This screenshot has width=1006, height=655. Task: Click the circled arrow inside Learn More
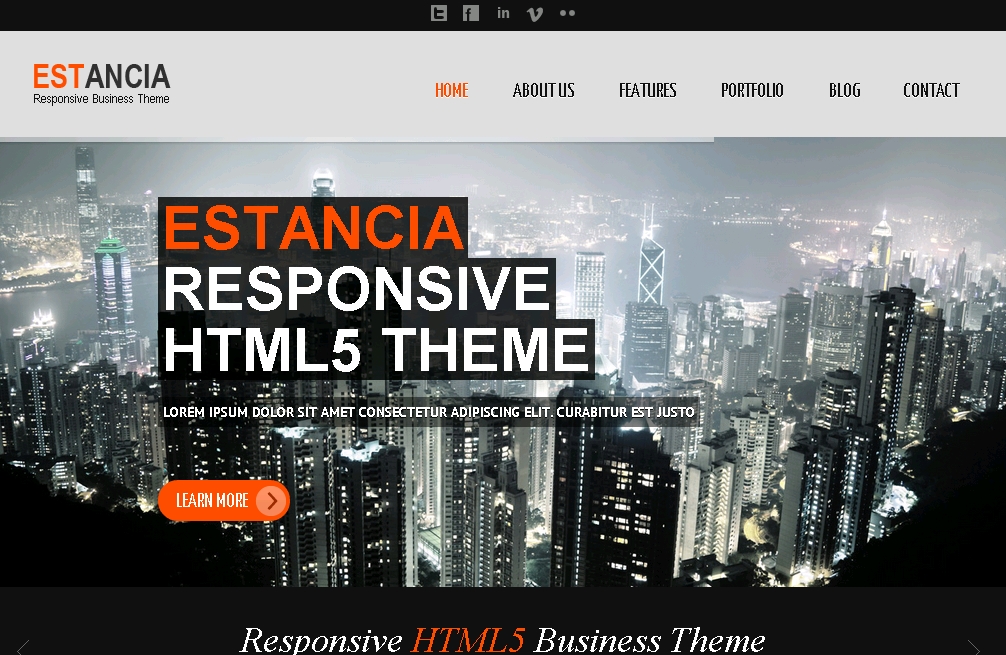click(x=270, y=501)
